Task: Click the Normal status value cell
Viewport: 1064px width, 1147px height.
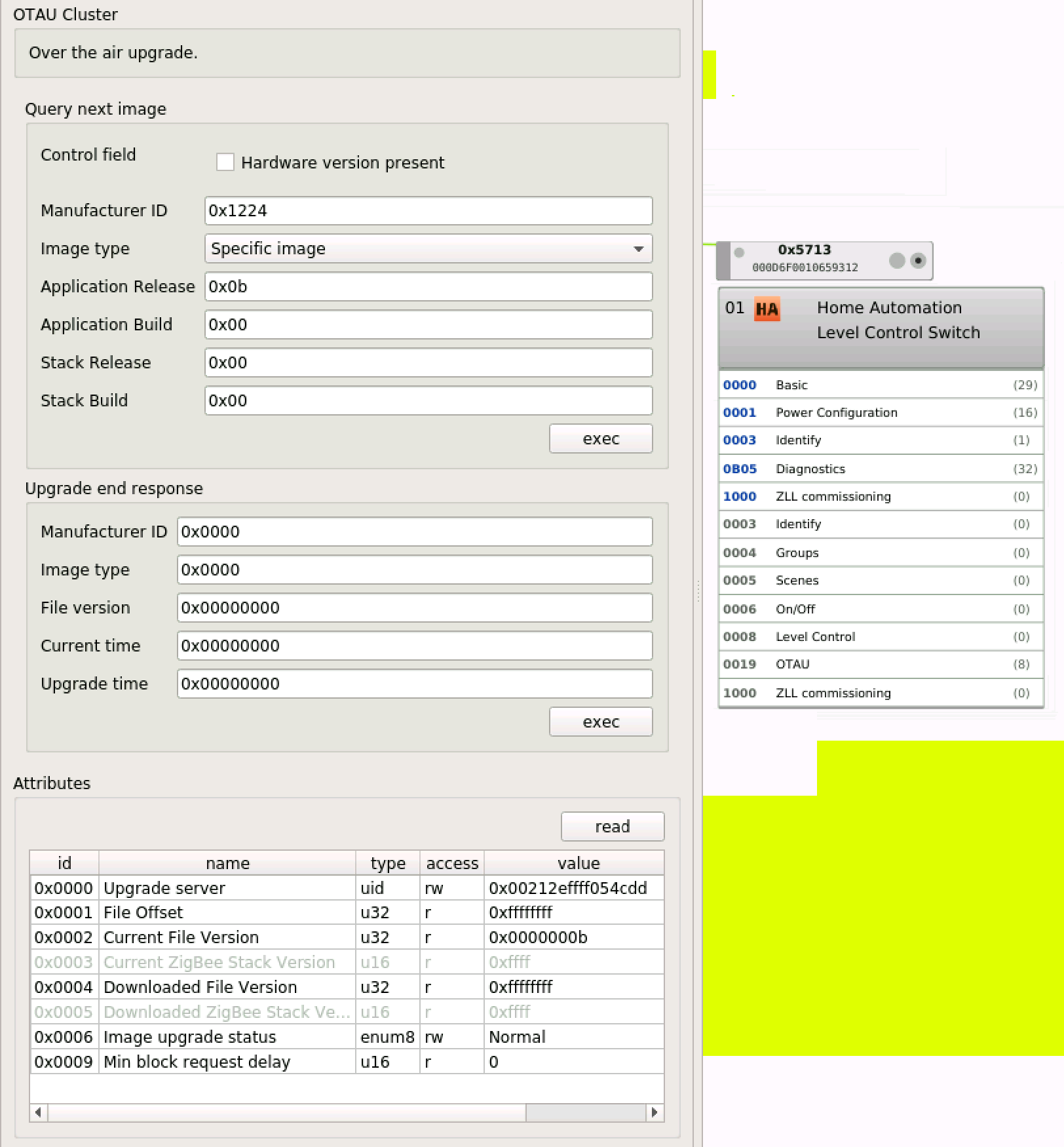Action: tap(574, 1037)
